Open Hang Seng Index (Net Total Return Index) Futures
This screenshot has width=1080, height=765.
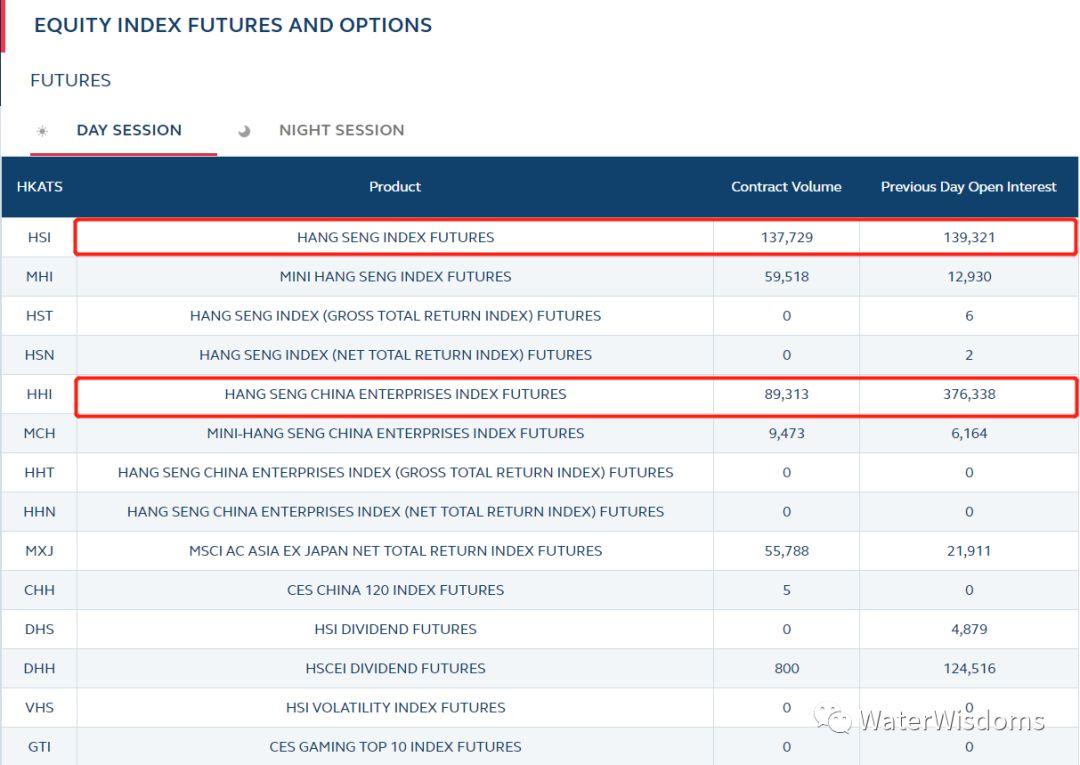pos(395,355)
